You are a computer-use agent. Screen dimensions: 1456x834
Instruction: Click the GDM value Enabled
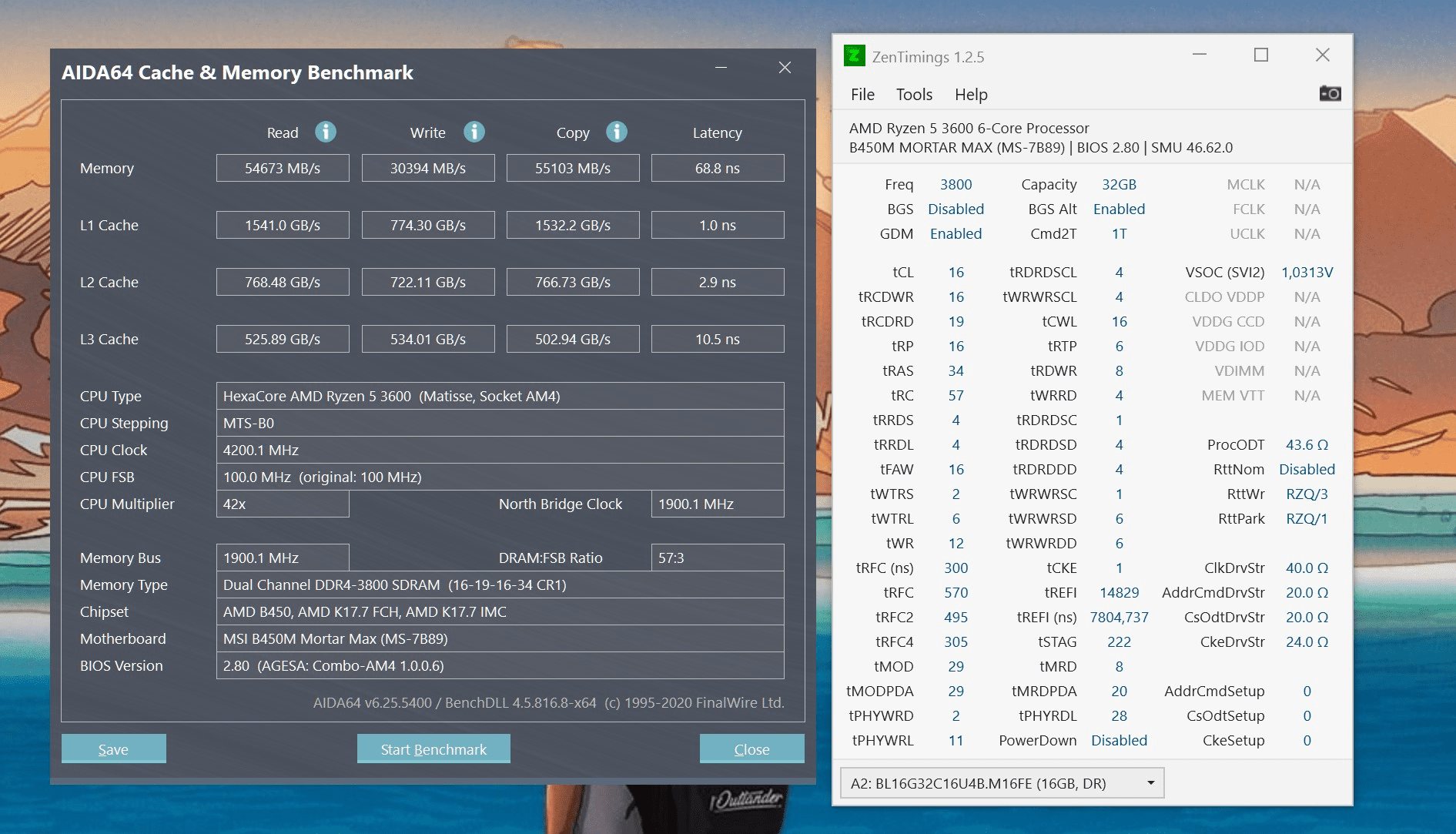coord(956,233)
